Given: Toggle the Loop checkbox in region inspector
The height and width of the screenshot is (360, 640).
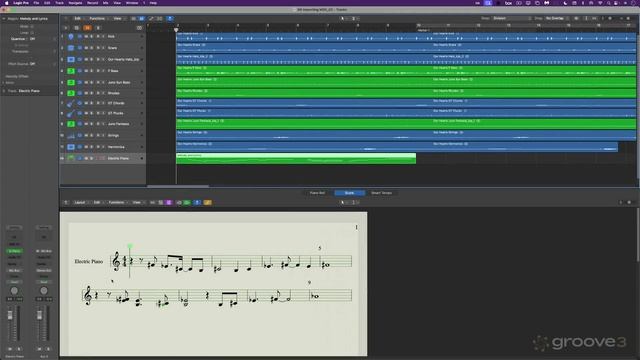Looking at the screenshot, I should click(x=32, y=33).
